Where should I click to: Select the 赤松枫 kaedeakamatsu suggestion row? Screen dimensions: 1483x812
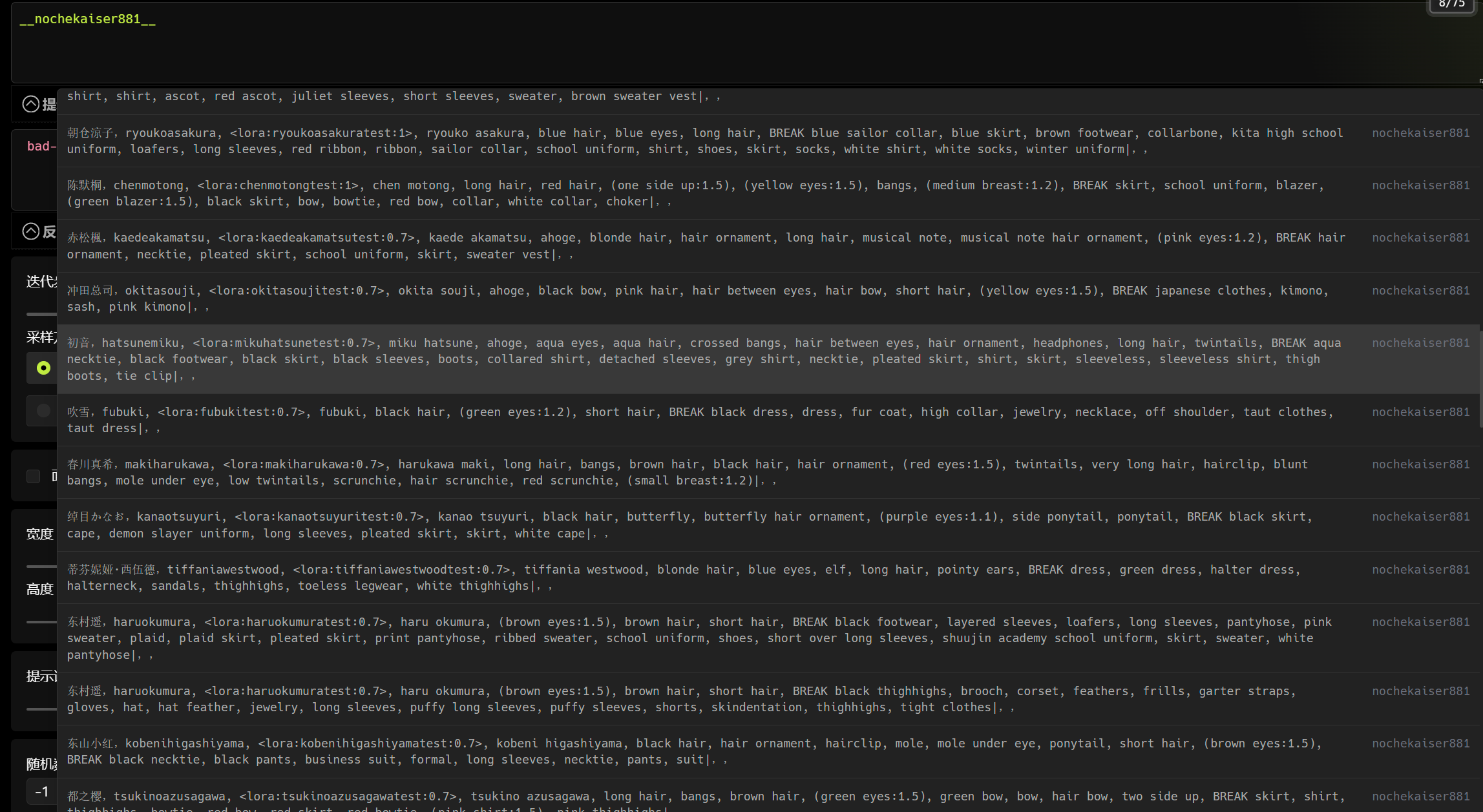point(769,245)
